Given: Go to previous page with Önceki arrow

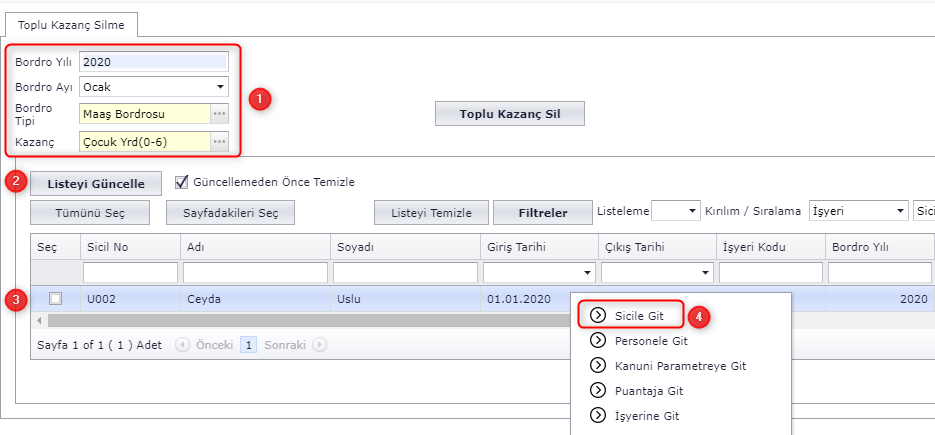Looking at the screenshot, I should click(182, 344).
